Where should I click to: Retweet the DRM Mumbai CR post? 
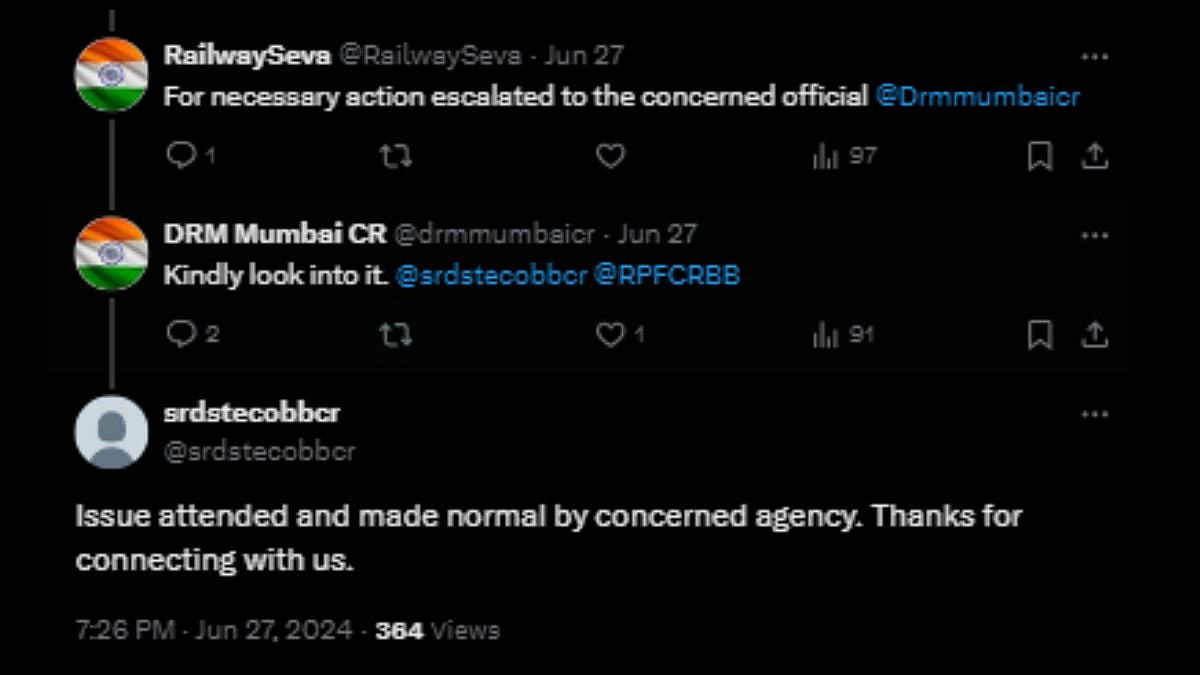tap(396, 335)
